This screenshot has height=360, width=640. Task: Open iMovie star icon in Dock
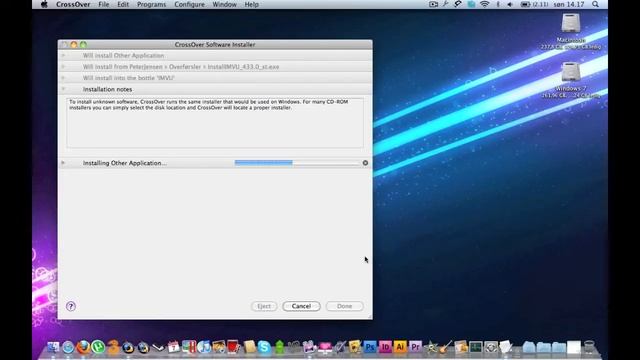431,347
